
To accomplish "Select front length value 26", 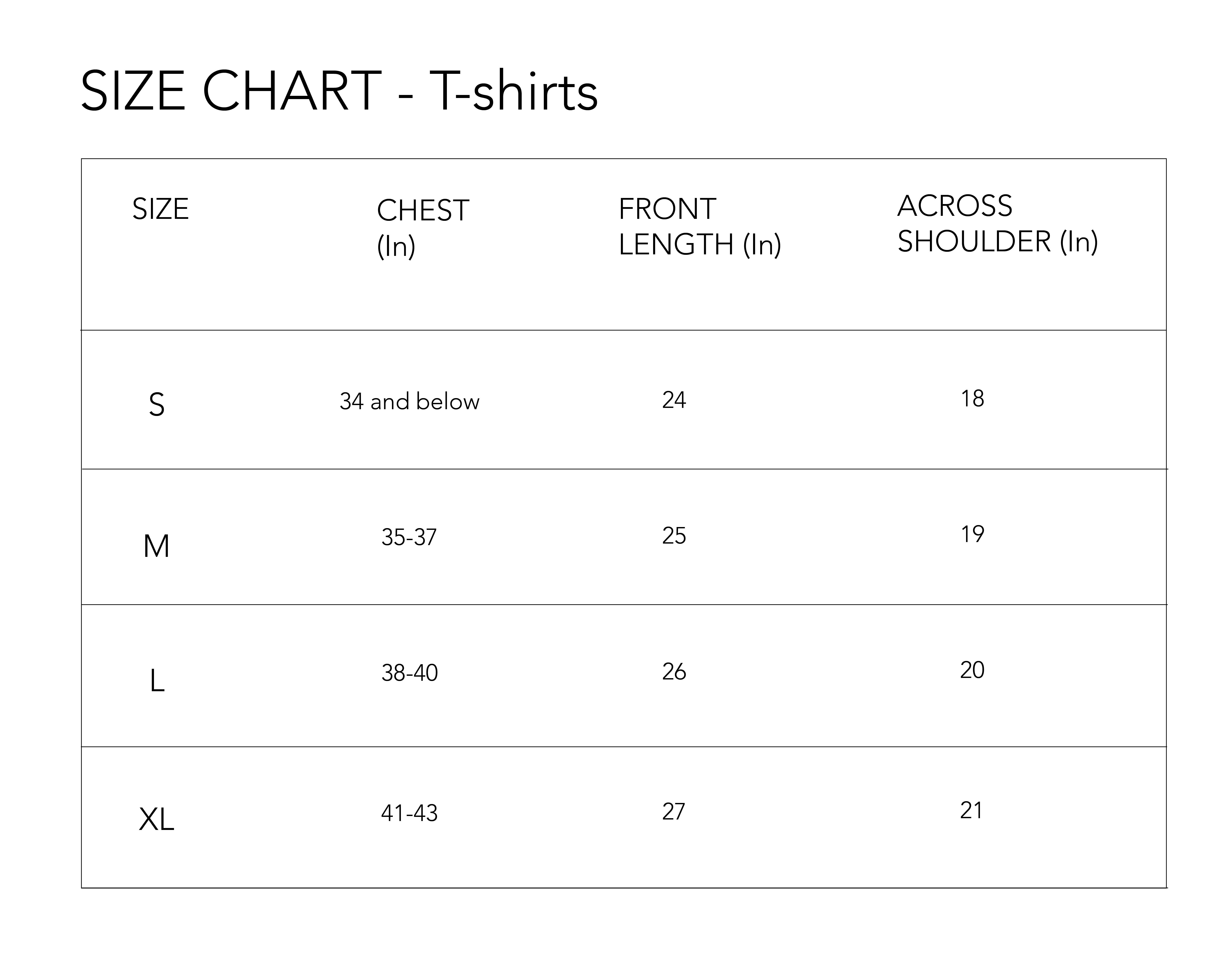I will [674, 671].
